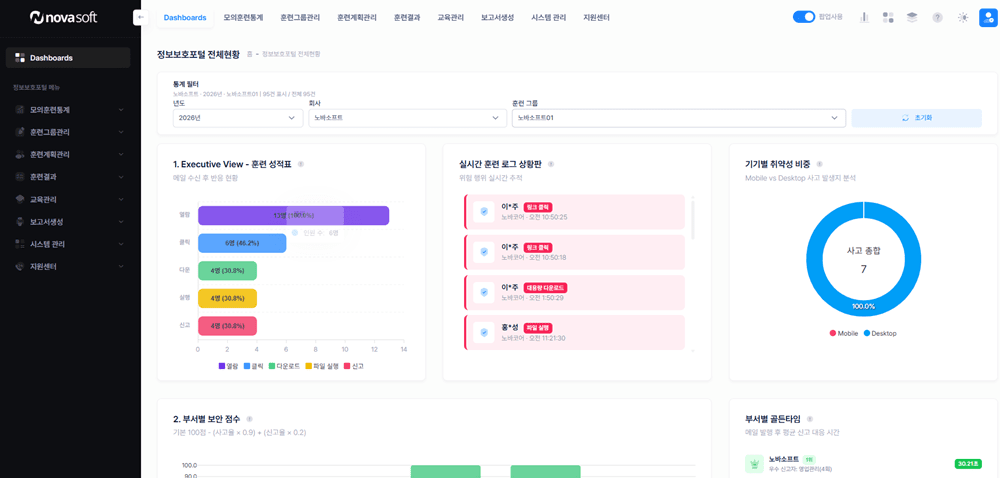This screenshot has width=1000, height=478.
Task: Open the 보고서생성 top menu
Action: [497, 18]
